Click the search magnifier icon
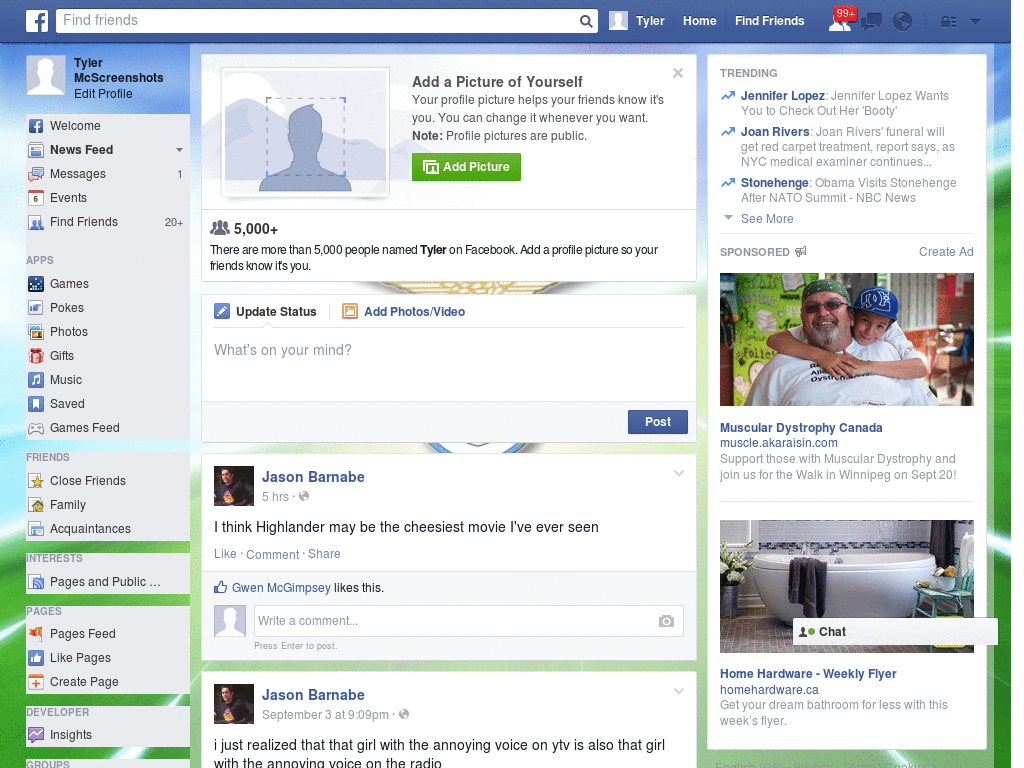 coord(586,21)
